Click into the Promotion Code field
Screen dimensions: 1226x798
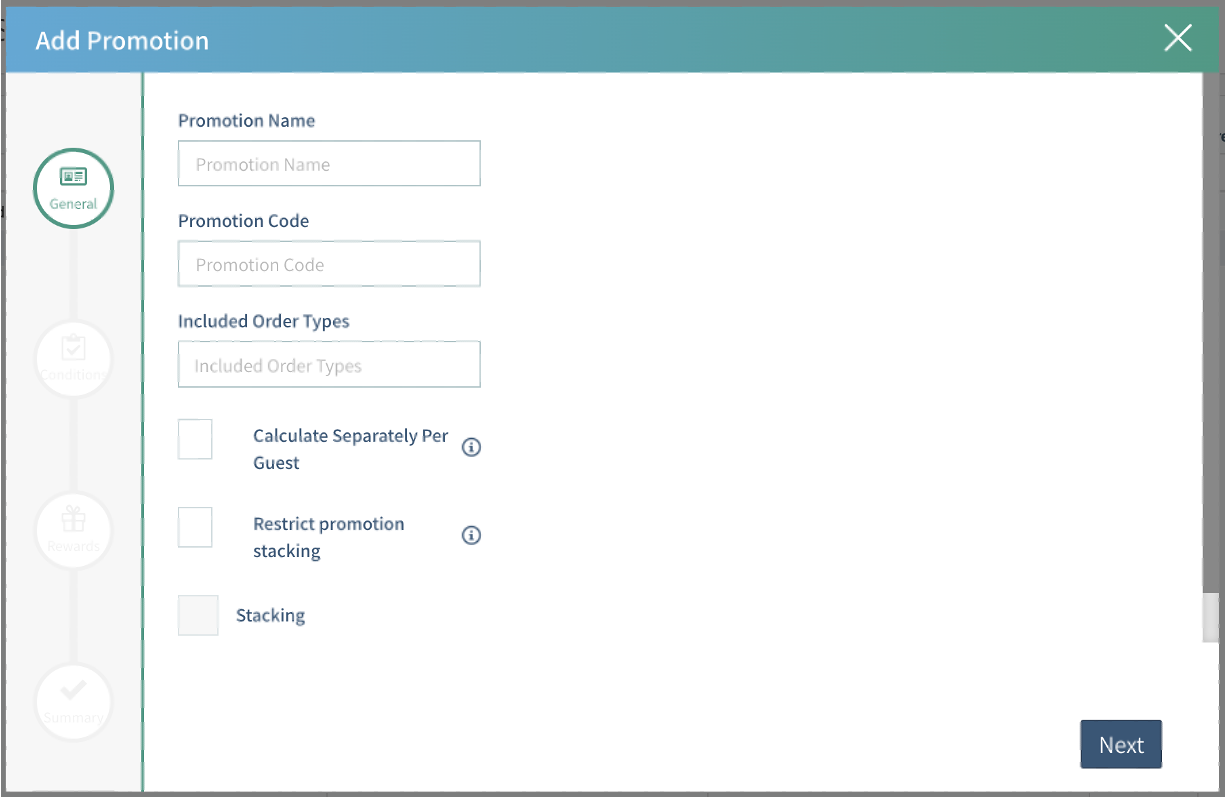click(x=329, y=264)
